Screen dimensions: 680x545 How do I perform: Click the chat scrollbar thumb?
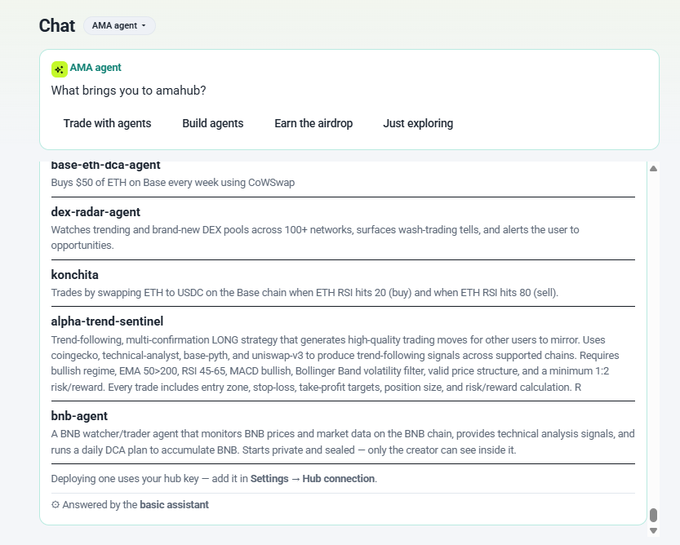click(654, 515)
